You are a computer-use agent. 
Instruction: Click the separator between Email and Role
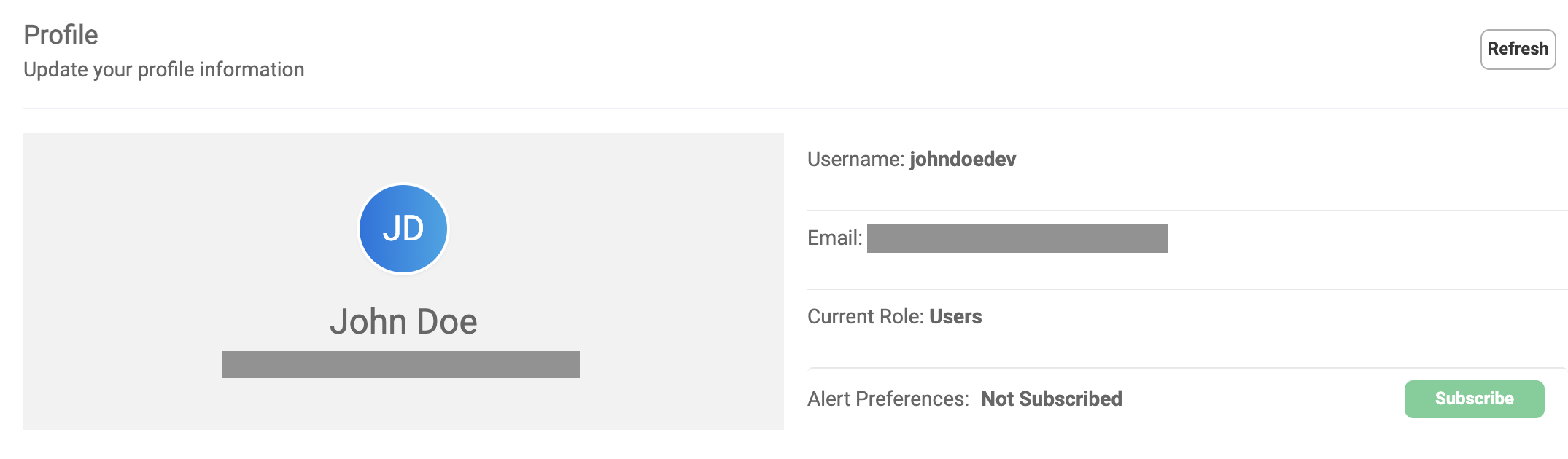1187,289
